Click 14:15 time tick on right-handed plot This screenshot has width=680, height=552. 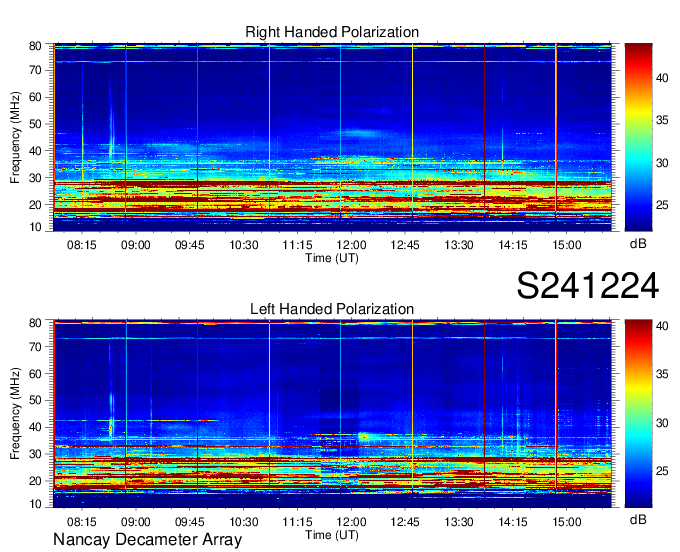point(513,245)
